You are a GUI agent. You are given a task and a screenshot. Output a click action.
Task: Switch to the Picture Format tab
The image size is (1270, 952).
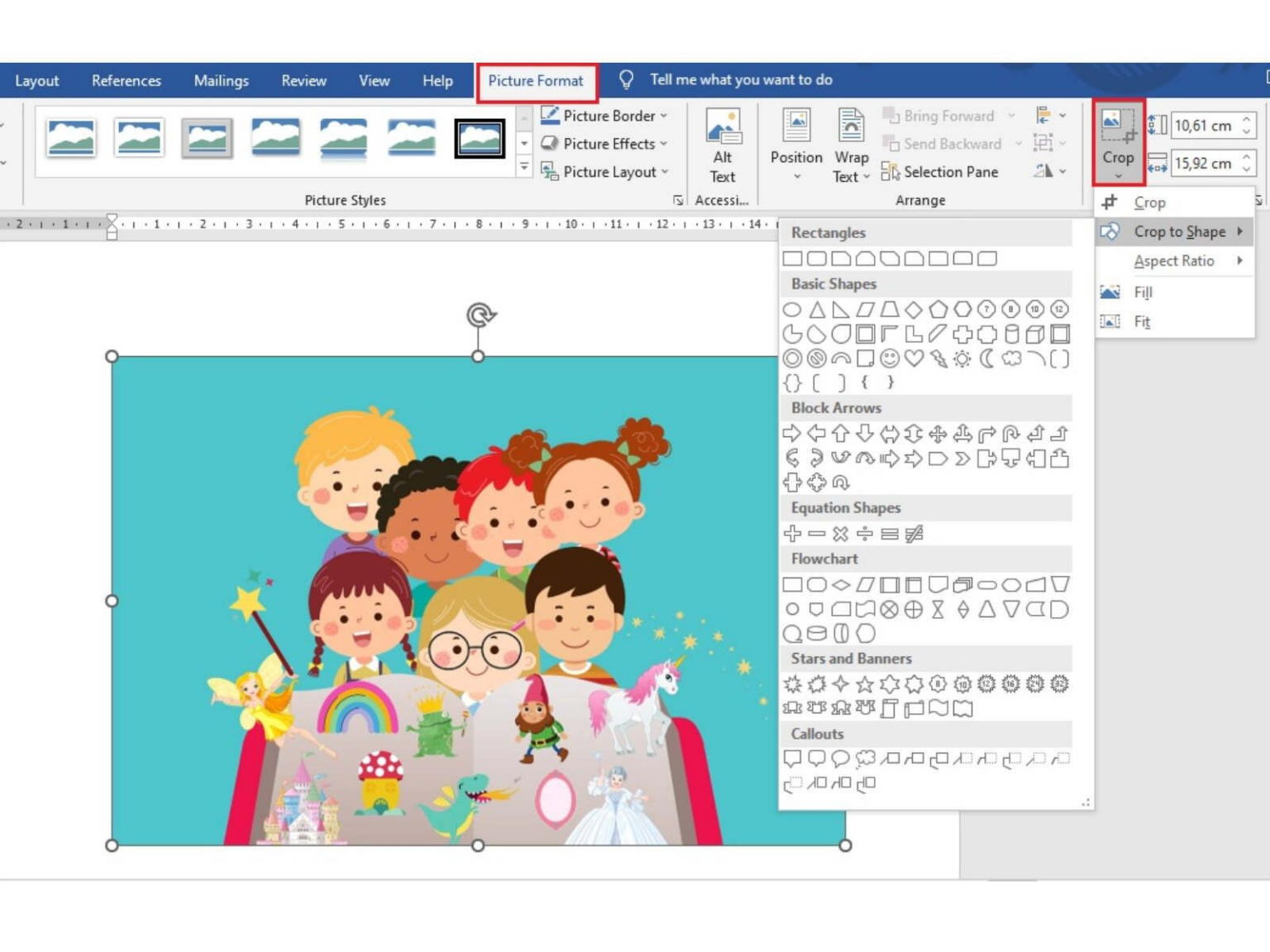coord(536,81)
